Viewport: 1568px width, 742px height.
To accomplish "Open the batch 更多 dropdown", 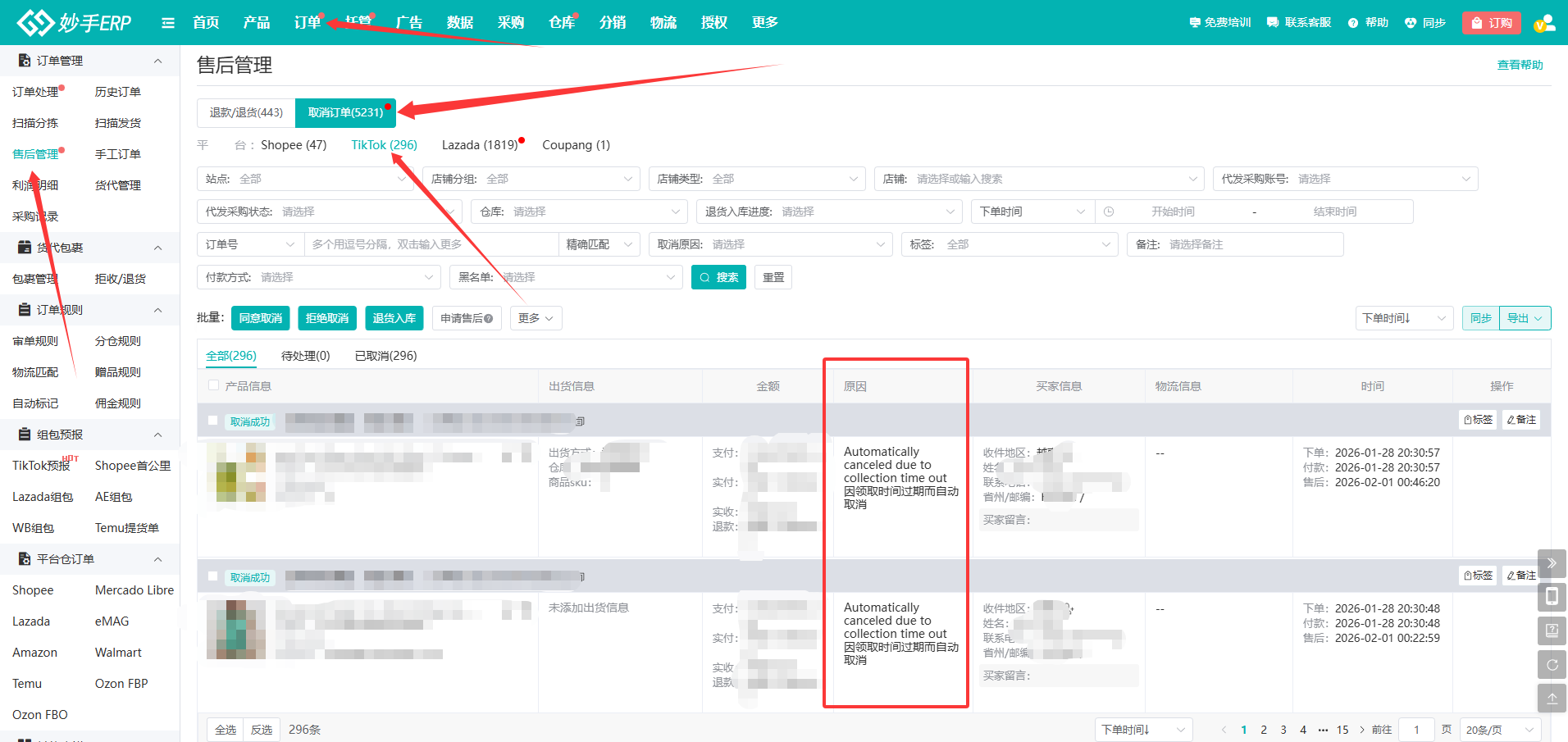I will (x=536, y=318).
